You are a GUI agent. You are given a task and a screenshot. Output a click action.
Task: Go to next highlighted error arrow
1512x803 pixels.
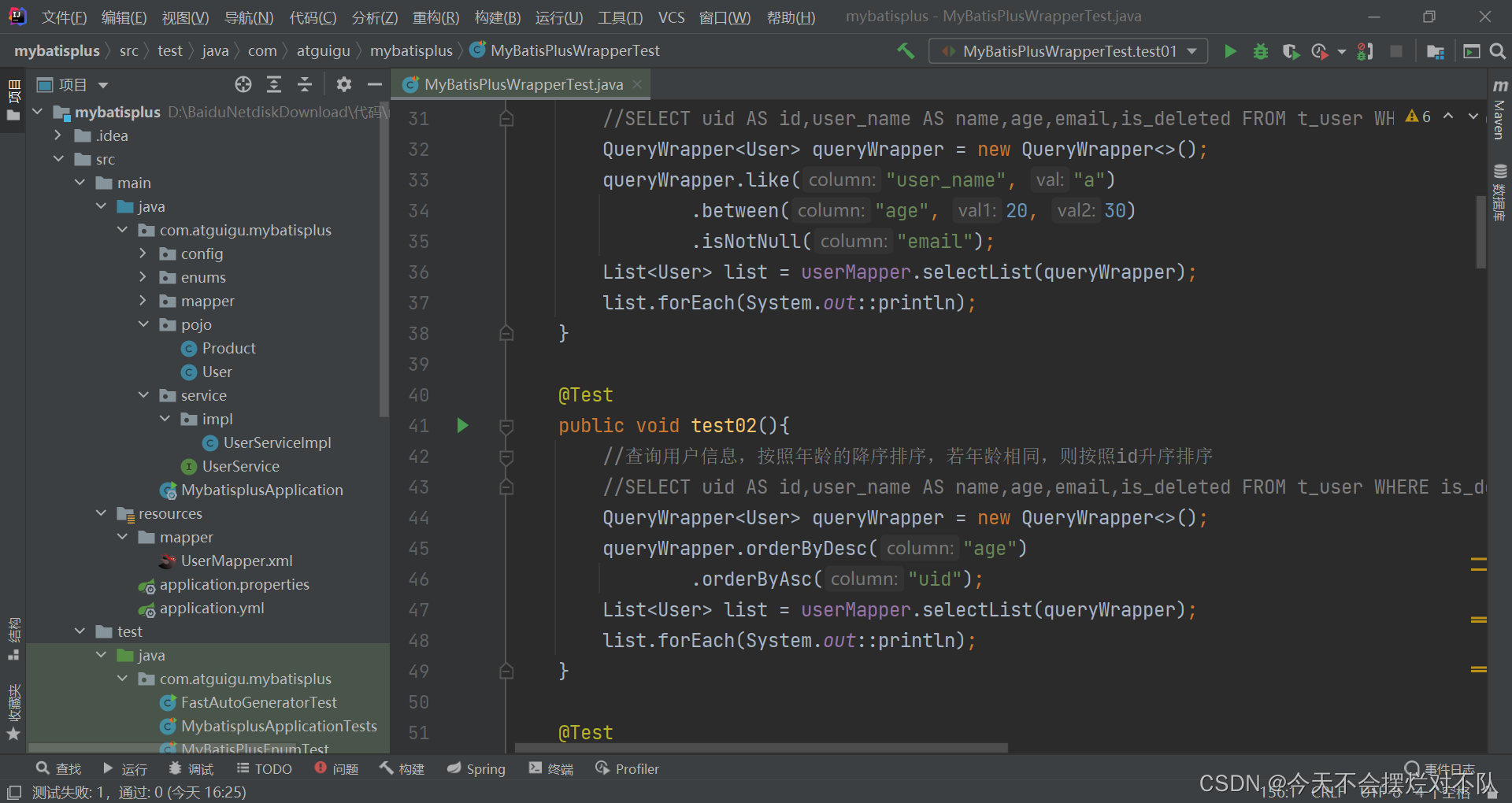pyautogui.click(x=1473, y=117)
